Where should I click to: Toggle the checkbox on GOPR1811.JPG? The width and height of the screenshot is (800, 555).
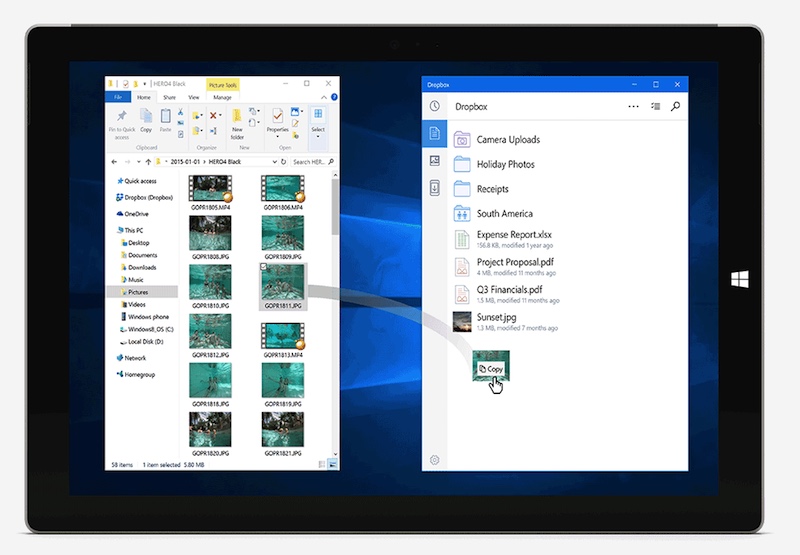tap(263, 266)
